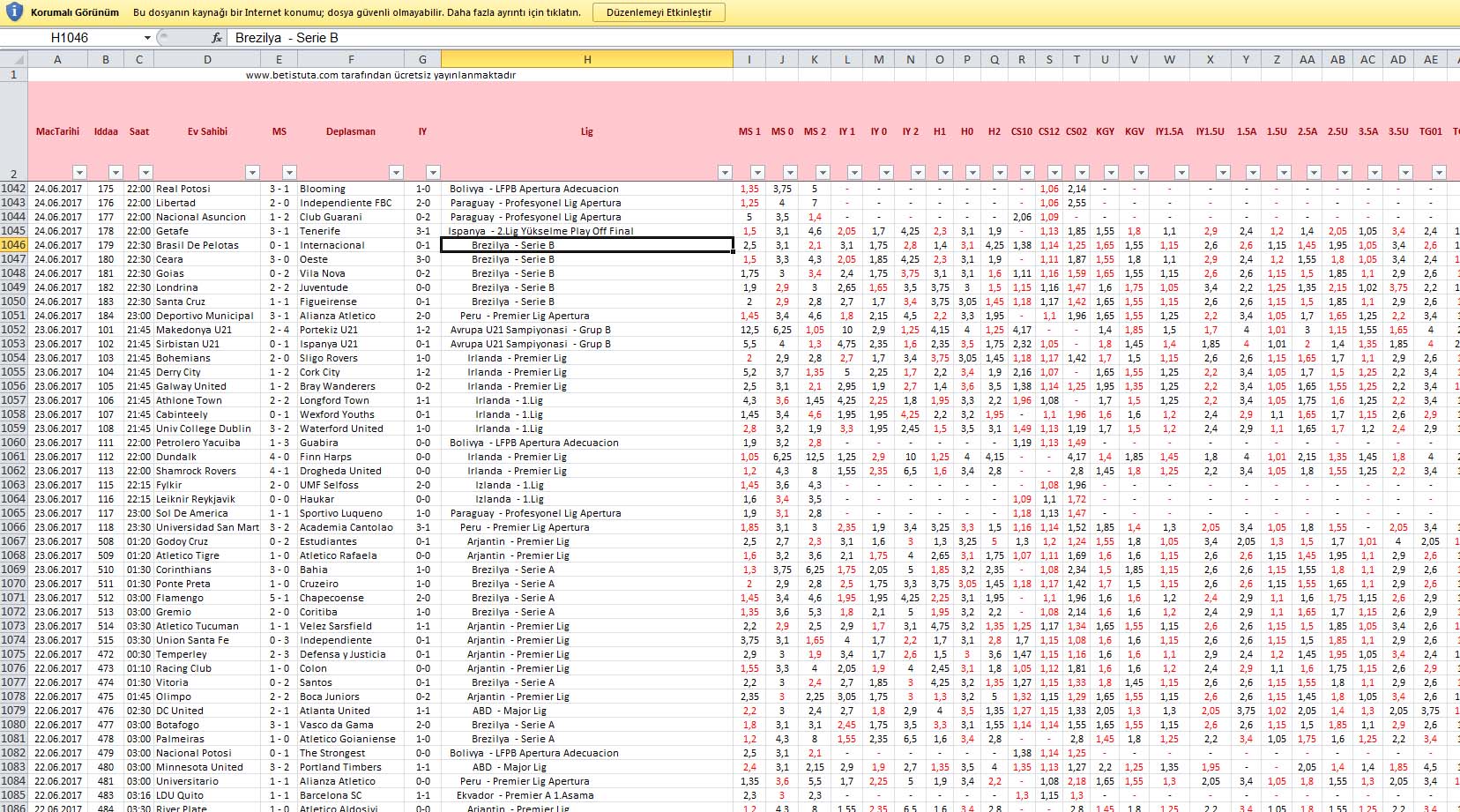Select column W header

pos(1169,60)
